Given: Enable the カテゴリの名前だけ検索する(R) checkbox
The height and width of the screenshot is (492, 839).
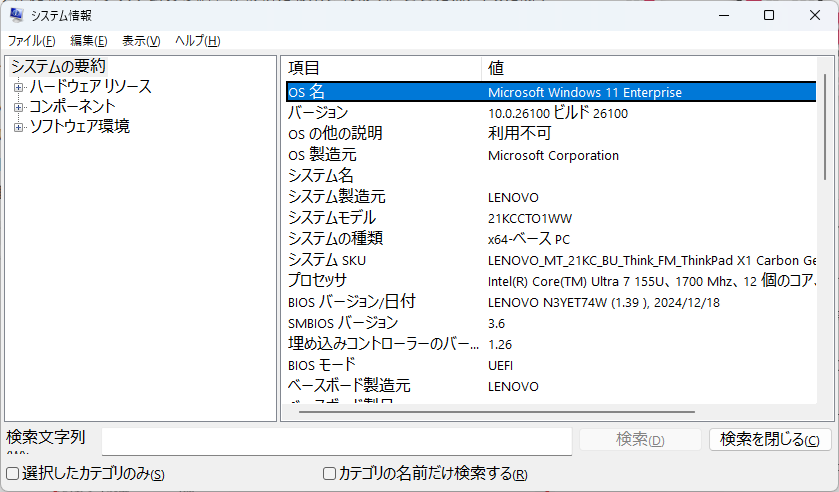Looking at the screenshot, I should [330, 474].
